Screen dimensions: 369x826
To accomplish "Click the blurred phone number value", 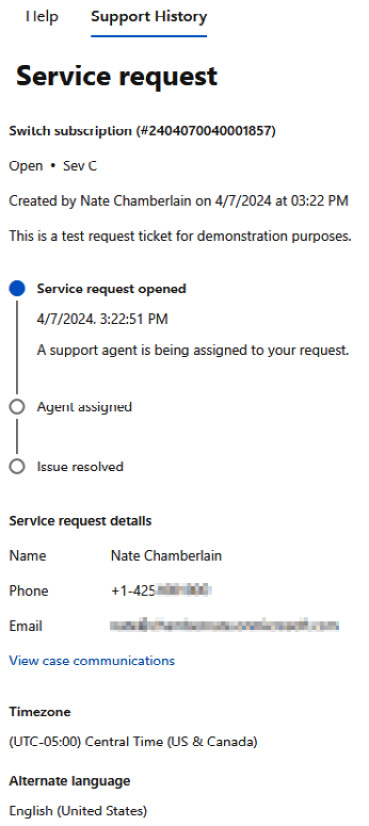I will pyautogui.click(x=161, y=591).
